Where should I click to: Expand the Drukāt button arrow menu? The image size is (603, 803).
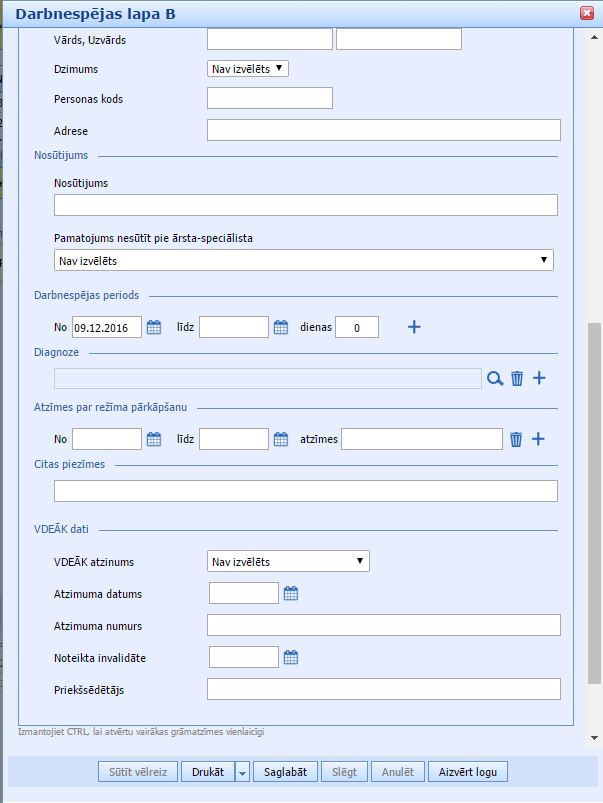[242, 772]
